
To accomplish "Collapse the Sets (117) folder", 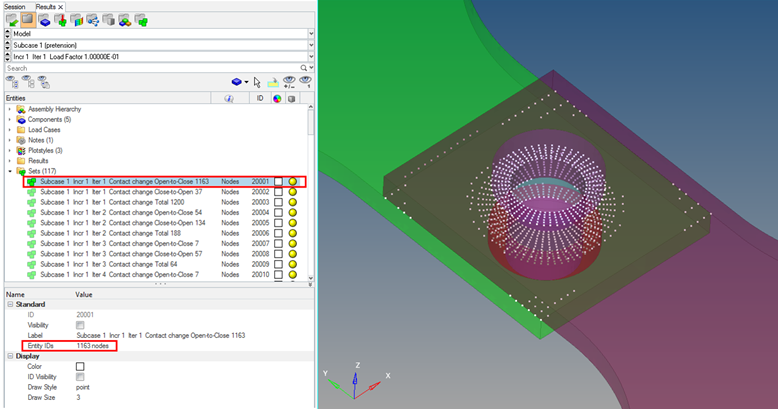I will coord(9,171).
